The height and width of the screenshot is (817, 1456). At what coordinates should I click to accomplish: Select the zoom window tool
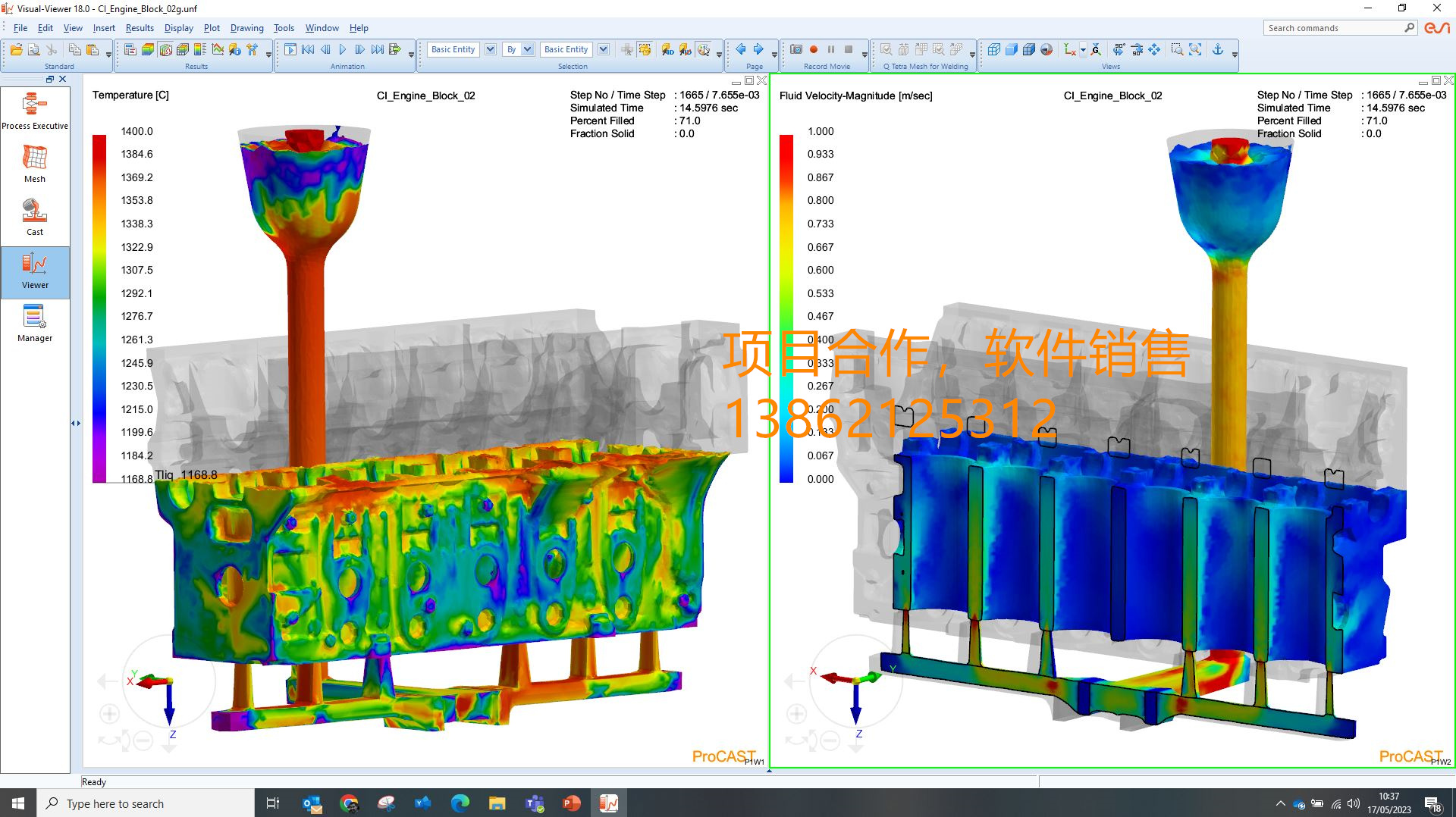(1177, 49)
